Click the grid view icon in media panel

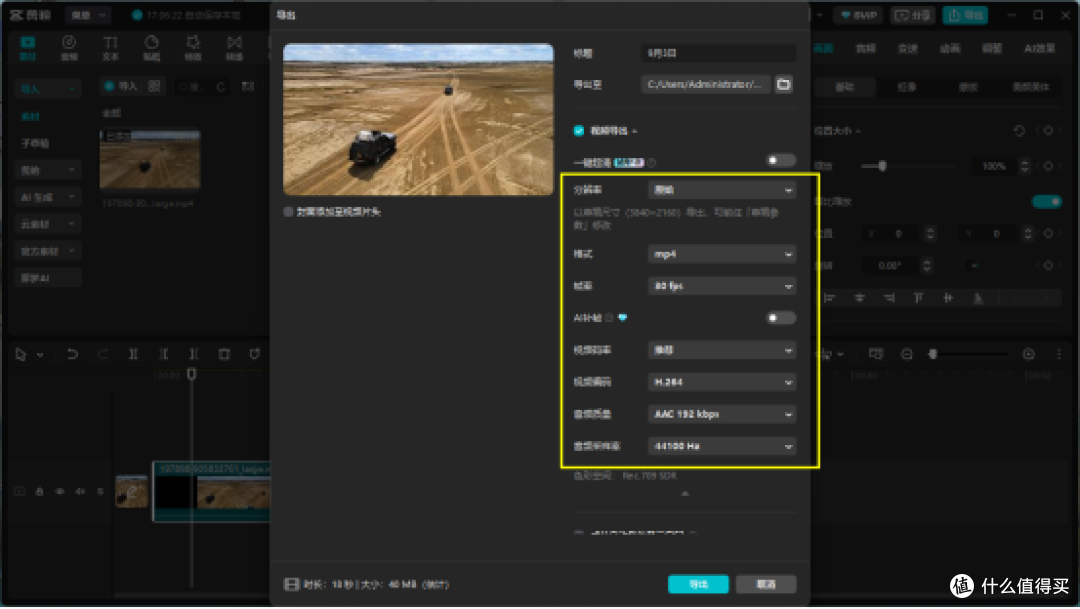154,86
